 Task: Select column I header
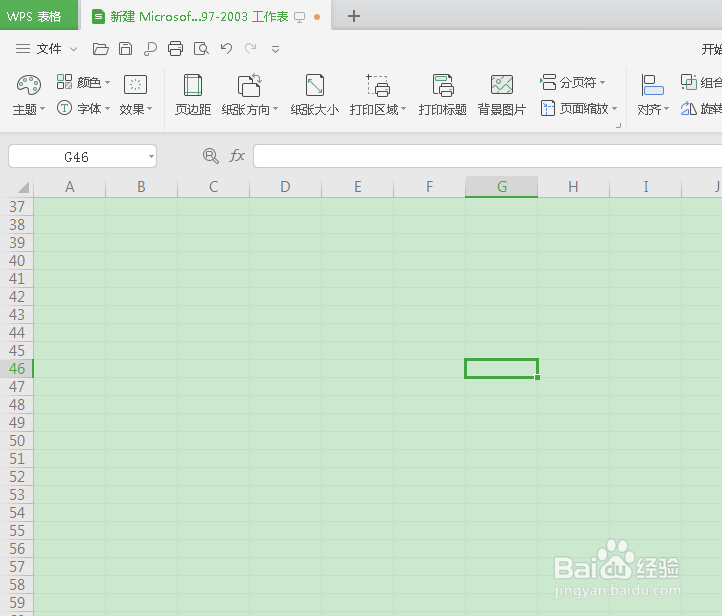[646, 187]
